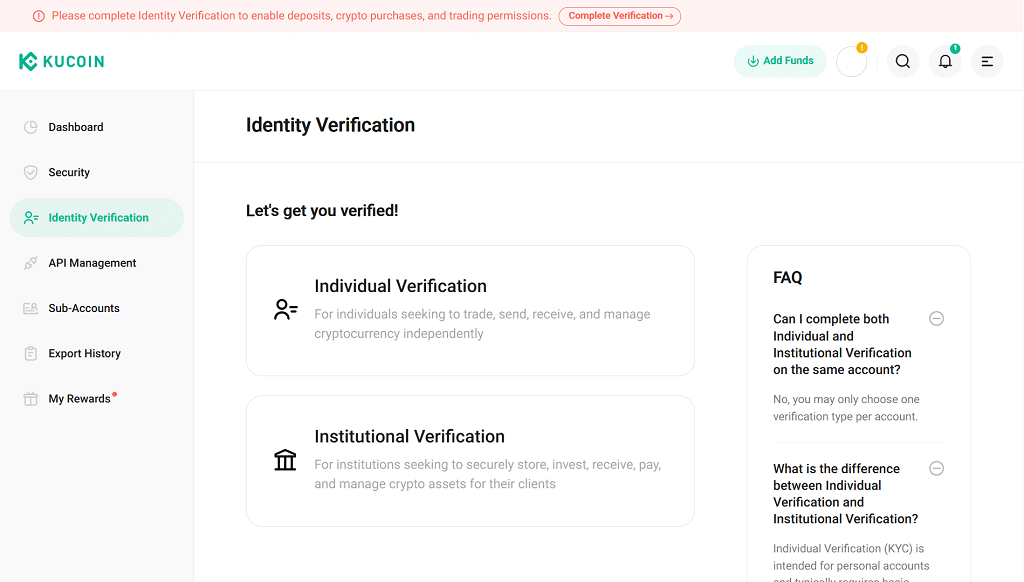Click the 'Please complete Identity Verification' banner text
Viewport: 1024px width, 582px height.
pyautogui.click(x=302, y=16)
